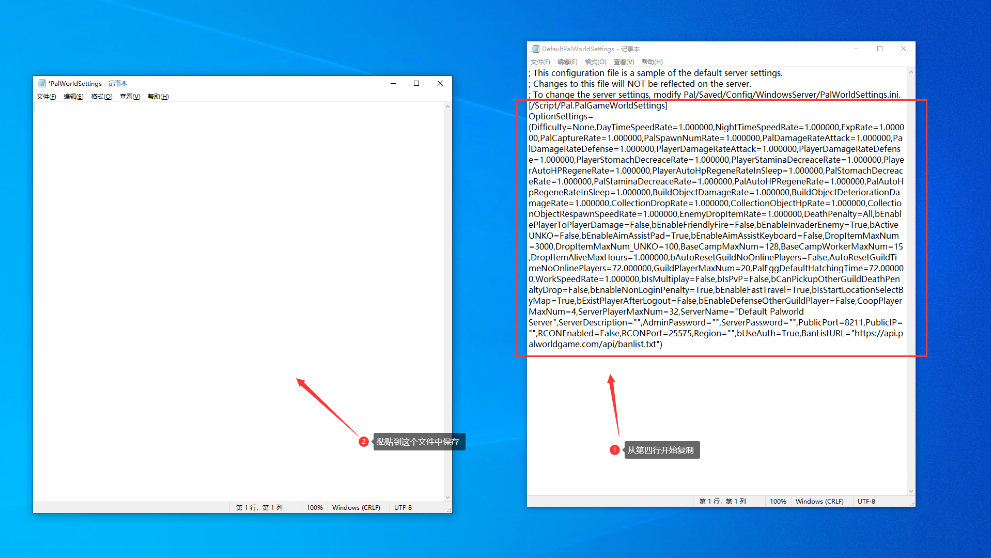Click 'Windows (CRLF)' in PalWorldSettings status bar

356,507
